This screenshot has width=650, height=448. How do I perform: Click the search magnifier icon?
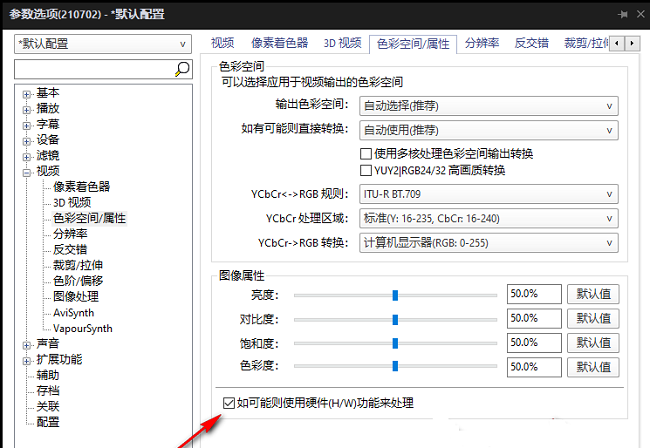182,69
